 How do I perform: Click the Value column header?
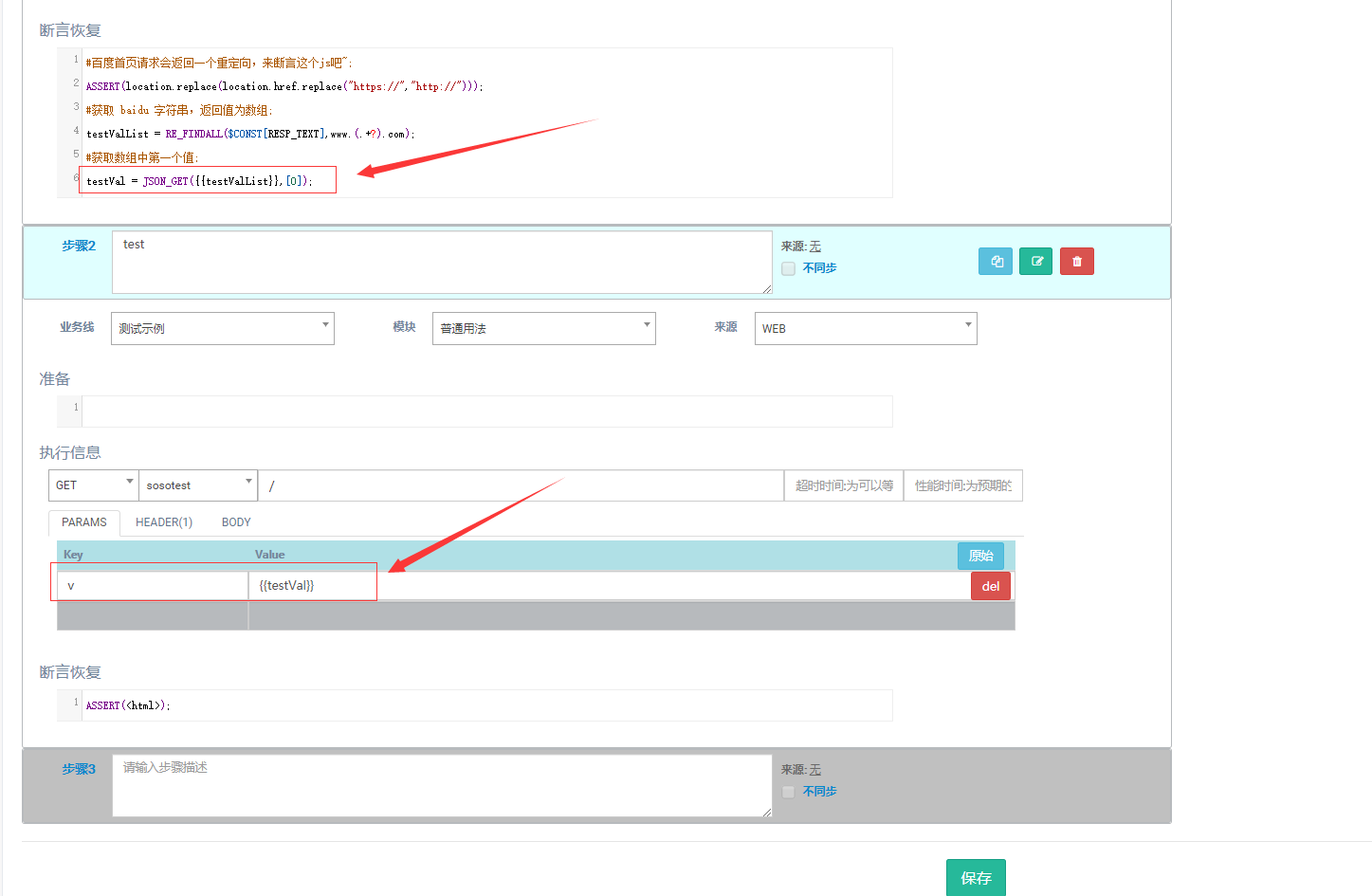[x=269, y=555]
